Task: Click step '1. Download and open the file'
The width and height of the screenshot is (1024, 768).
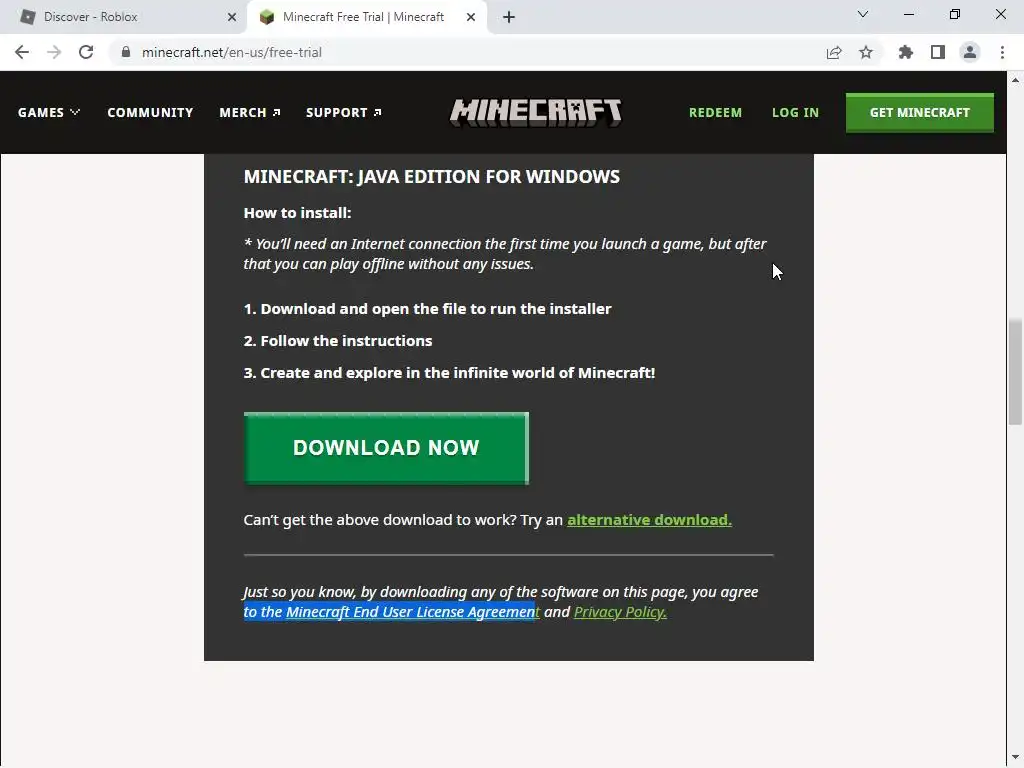Action: click(428, 309)
